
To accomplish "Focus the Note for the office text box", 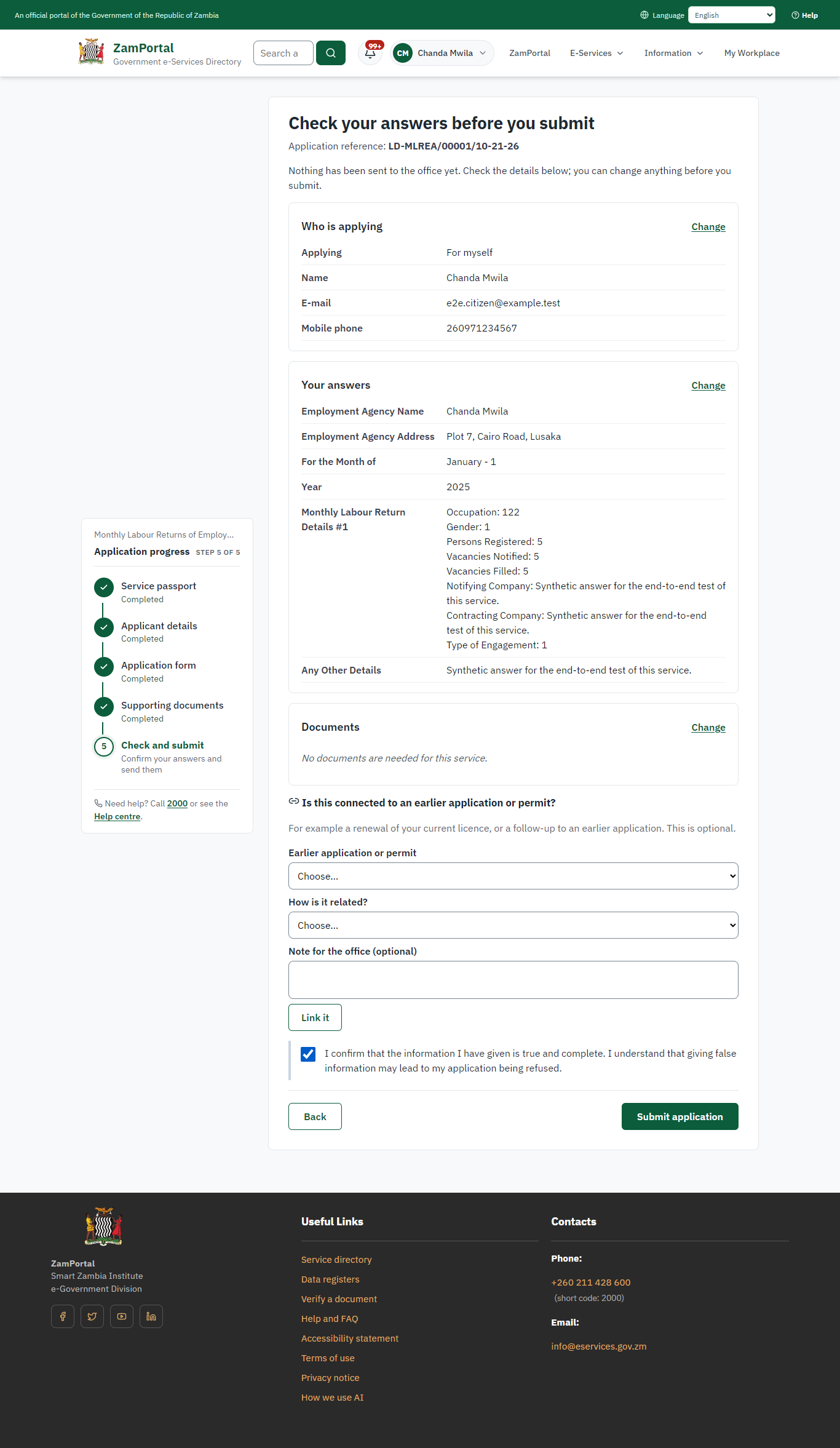I will (x=513, y=980).
